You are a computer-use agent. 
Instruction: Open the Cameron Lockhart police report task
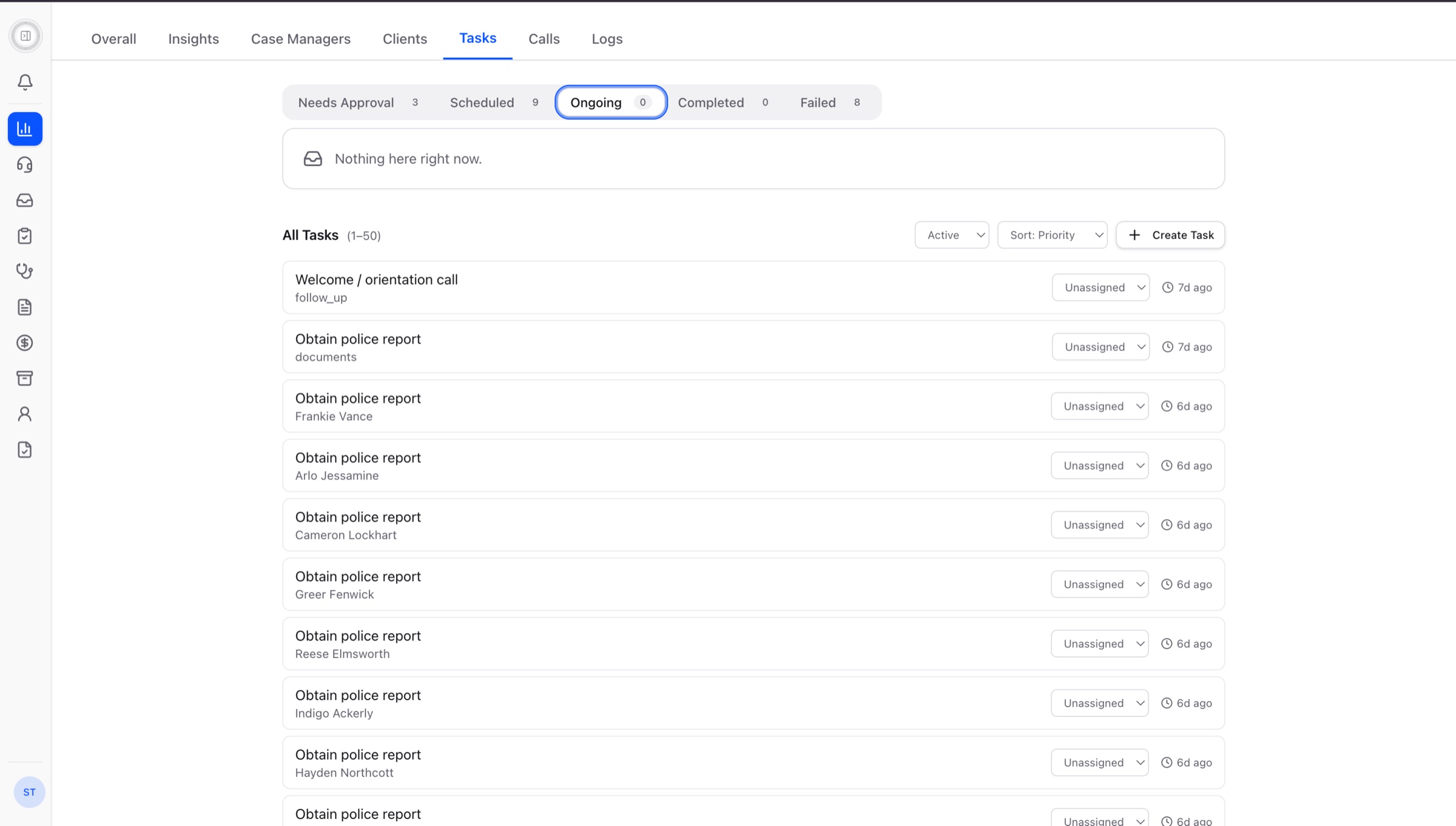753,525
